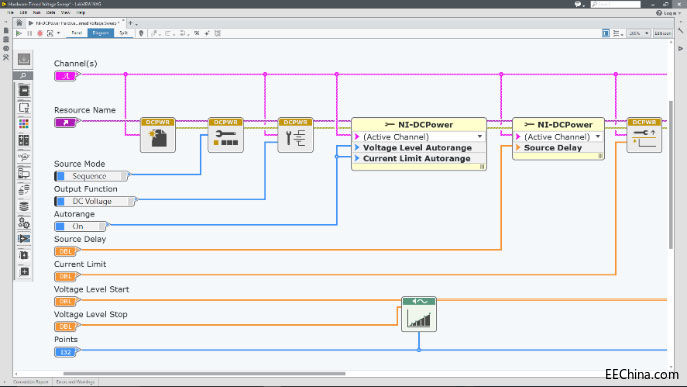Open the Log in dropdown
Image resolution: width=687 pixels, height=387 pixels.
(x=669, y=13)
